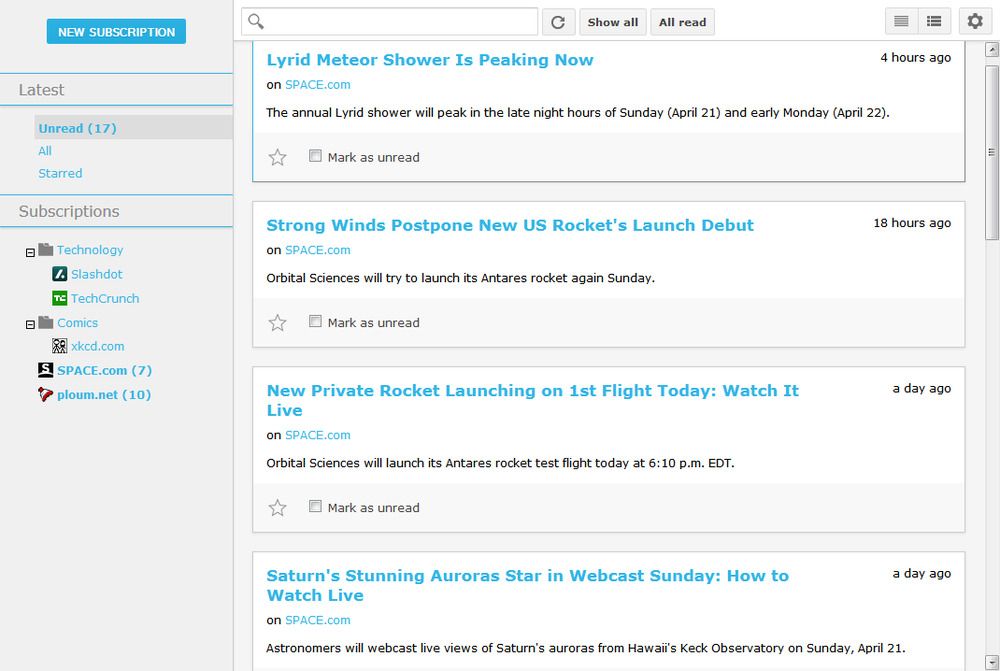1000x671 pixels.
Task: Collapse the Technology subscriptions folder
Action: 29,249
